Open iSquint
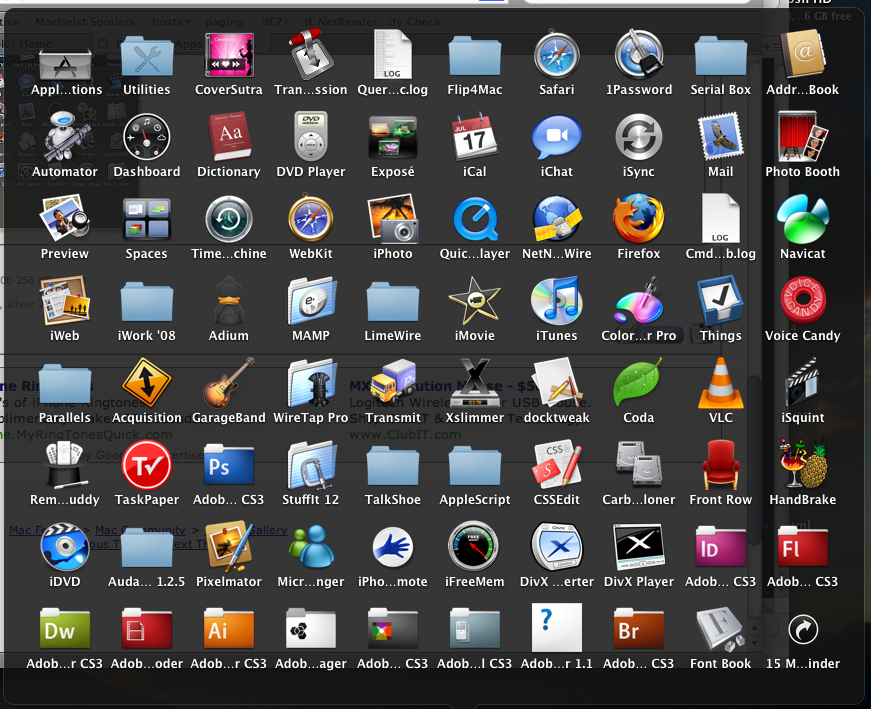This screenshot has height=709, width=871. (x=803, y=383)
